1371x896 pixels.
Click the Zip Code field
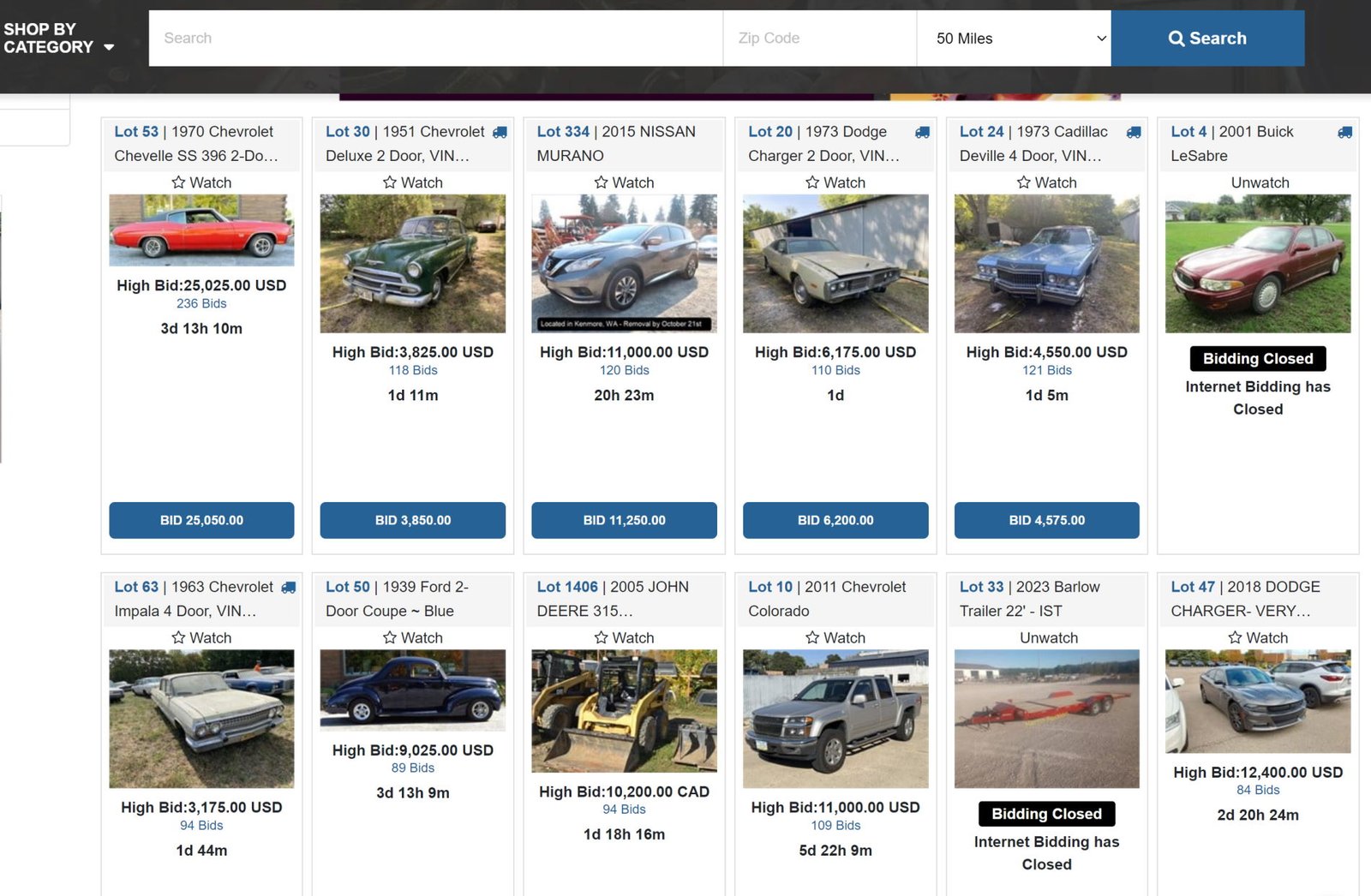click(x=820, y=39)
